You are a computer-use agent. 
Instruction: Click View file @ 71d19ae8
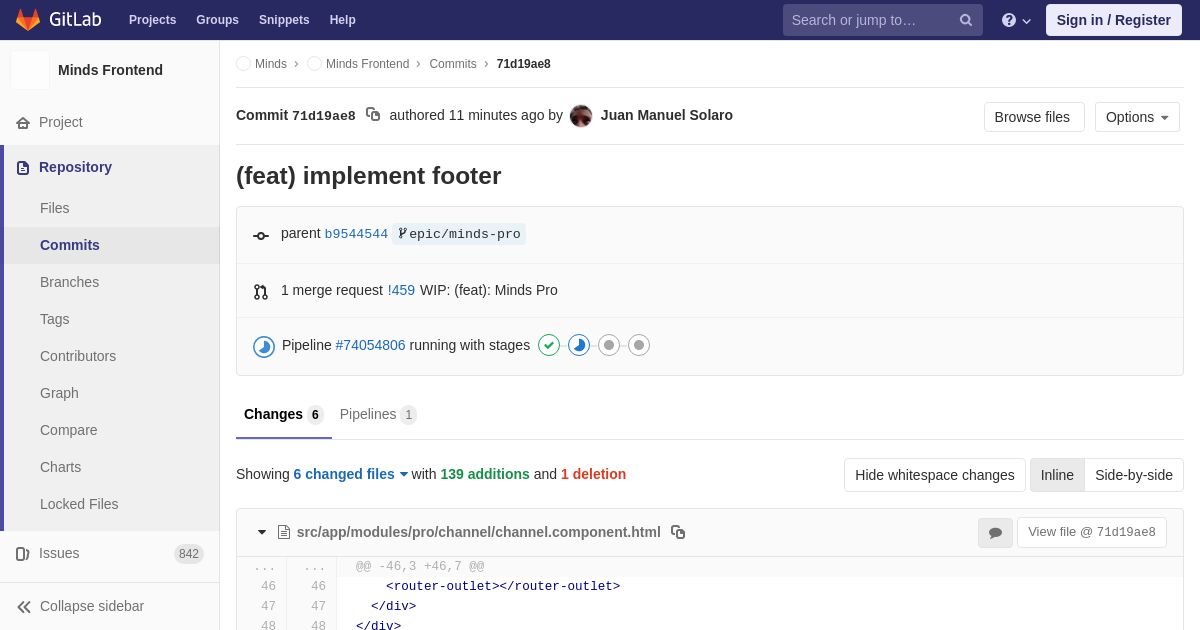tap(1092, 532)
